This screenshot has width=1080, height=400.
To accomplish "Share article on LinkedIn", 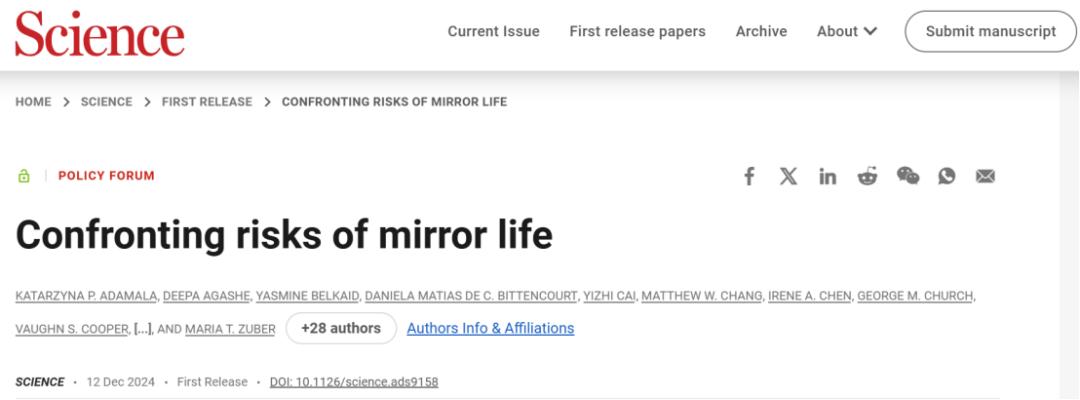I will click(827, 176).
